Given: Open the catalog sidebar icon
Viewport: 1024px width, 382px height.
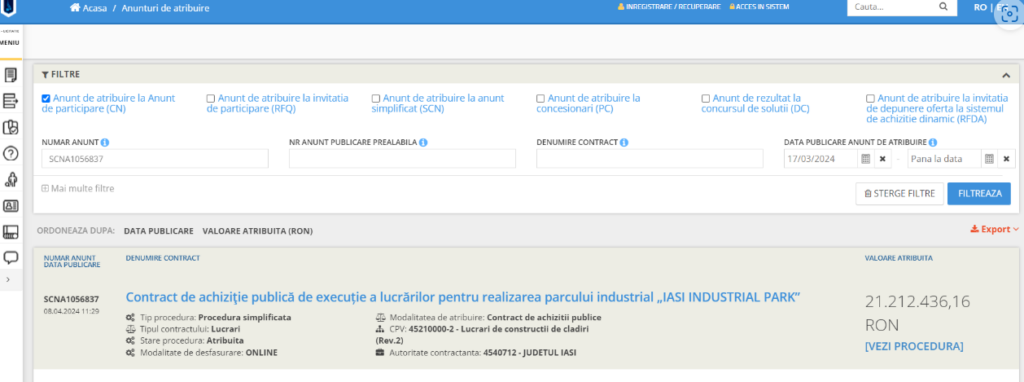Looking at the screenshot, I should click(x=10, y=127).
